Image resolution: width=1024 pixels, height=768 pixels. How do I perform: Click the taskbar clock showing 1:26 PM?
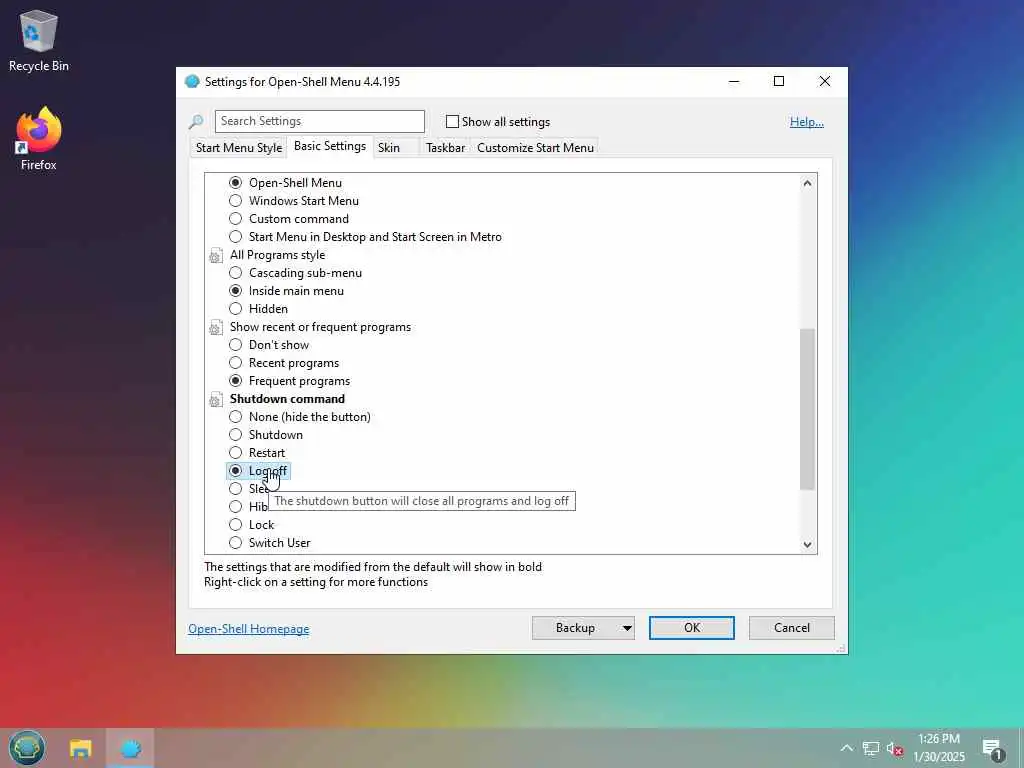click(x=938, y=748)
